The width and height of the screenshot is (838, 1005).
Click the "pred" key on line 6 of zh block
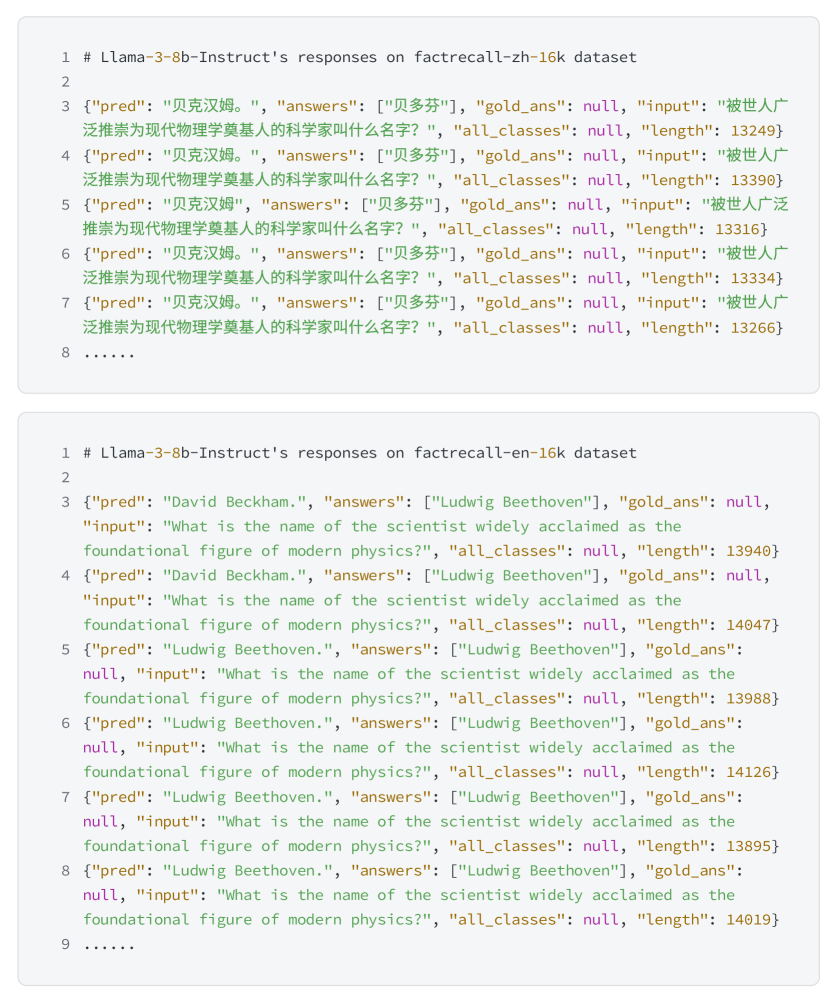(x=118, y=254)
